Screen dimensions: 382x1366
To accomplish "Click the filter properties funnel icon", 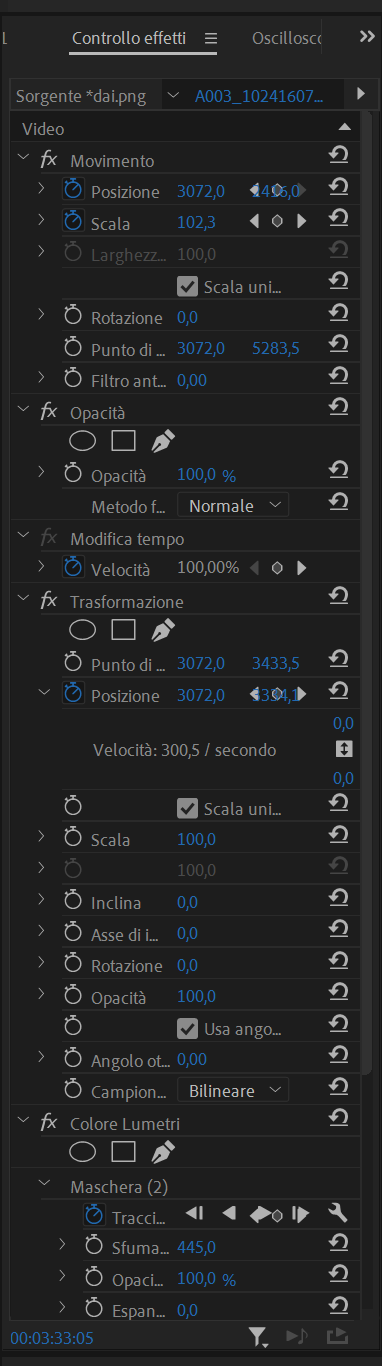I will pos(258,1336).
